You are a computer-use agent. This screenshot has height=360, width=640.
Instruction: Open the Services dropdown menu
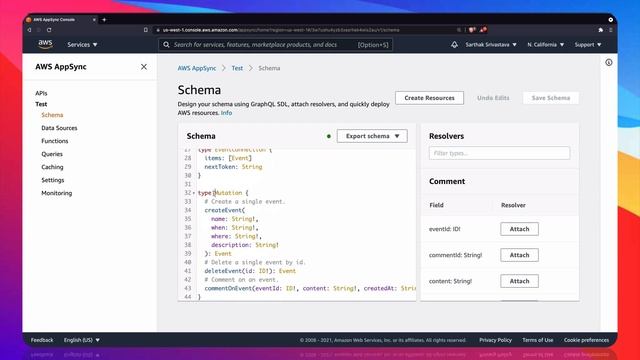(x=82, y=44)
